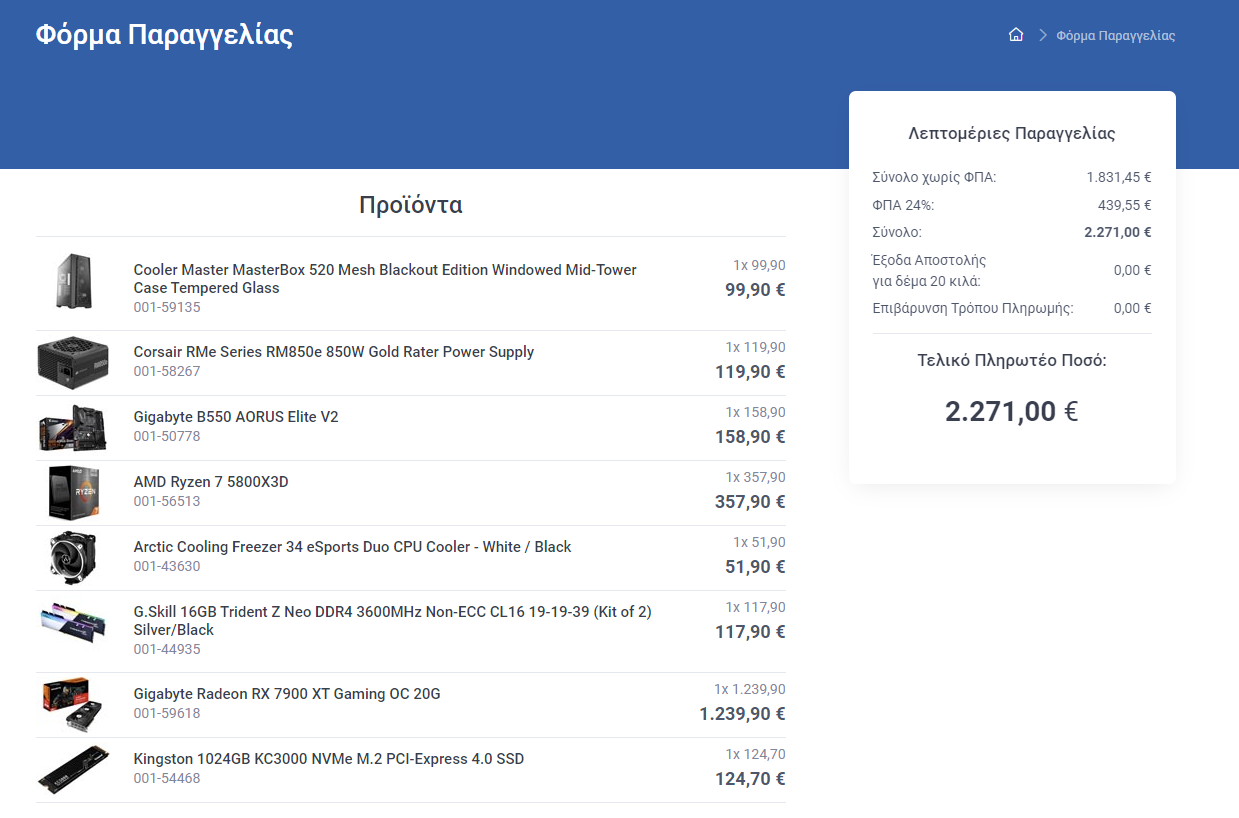Viewport: 1239px width, 818px height.
Task: Open the G.Skill 16GB Trident Z Neo link
Action: [393, 621]
